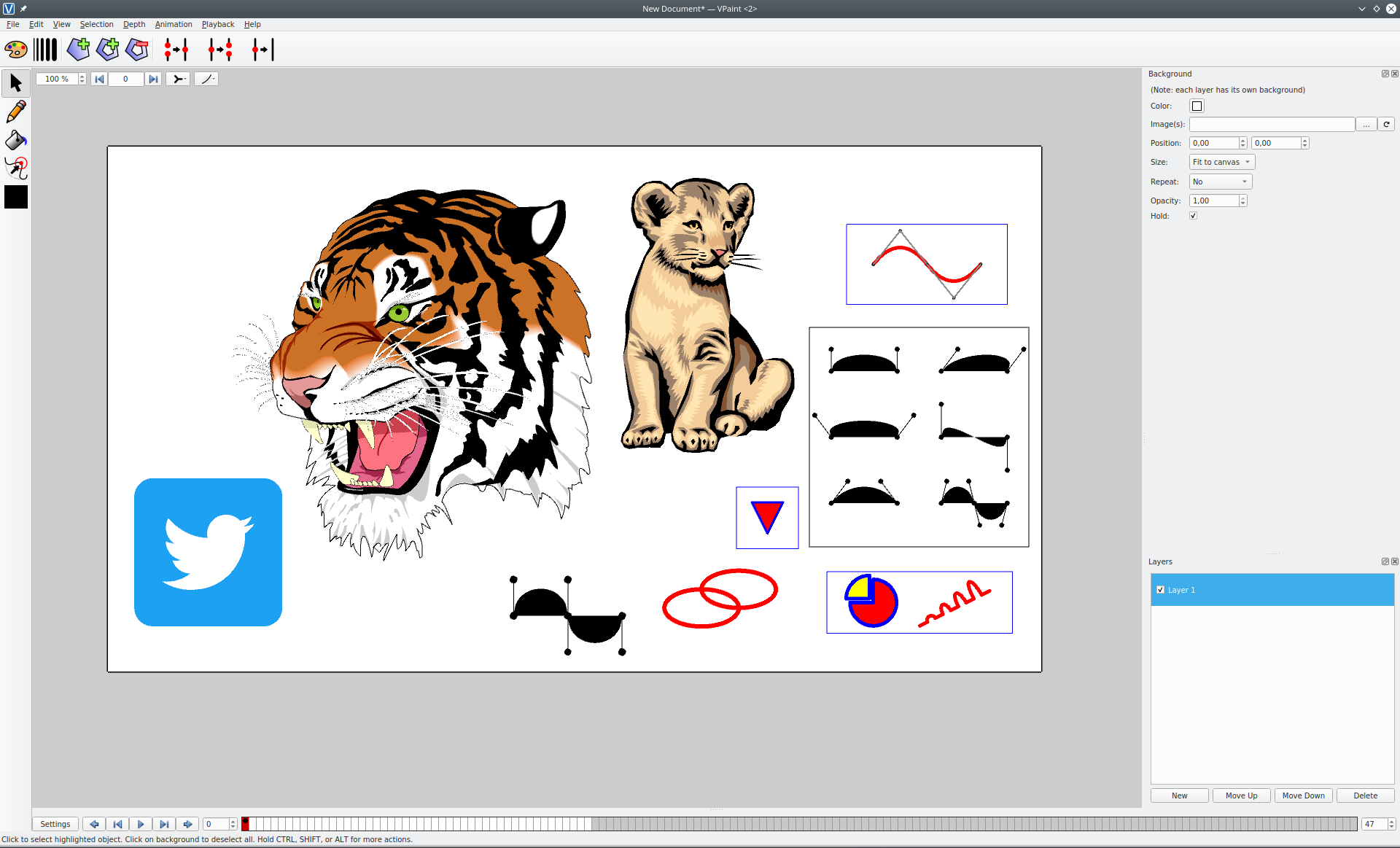Click the background Color swatch button

[x=1197, y=106]
